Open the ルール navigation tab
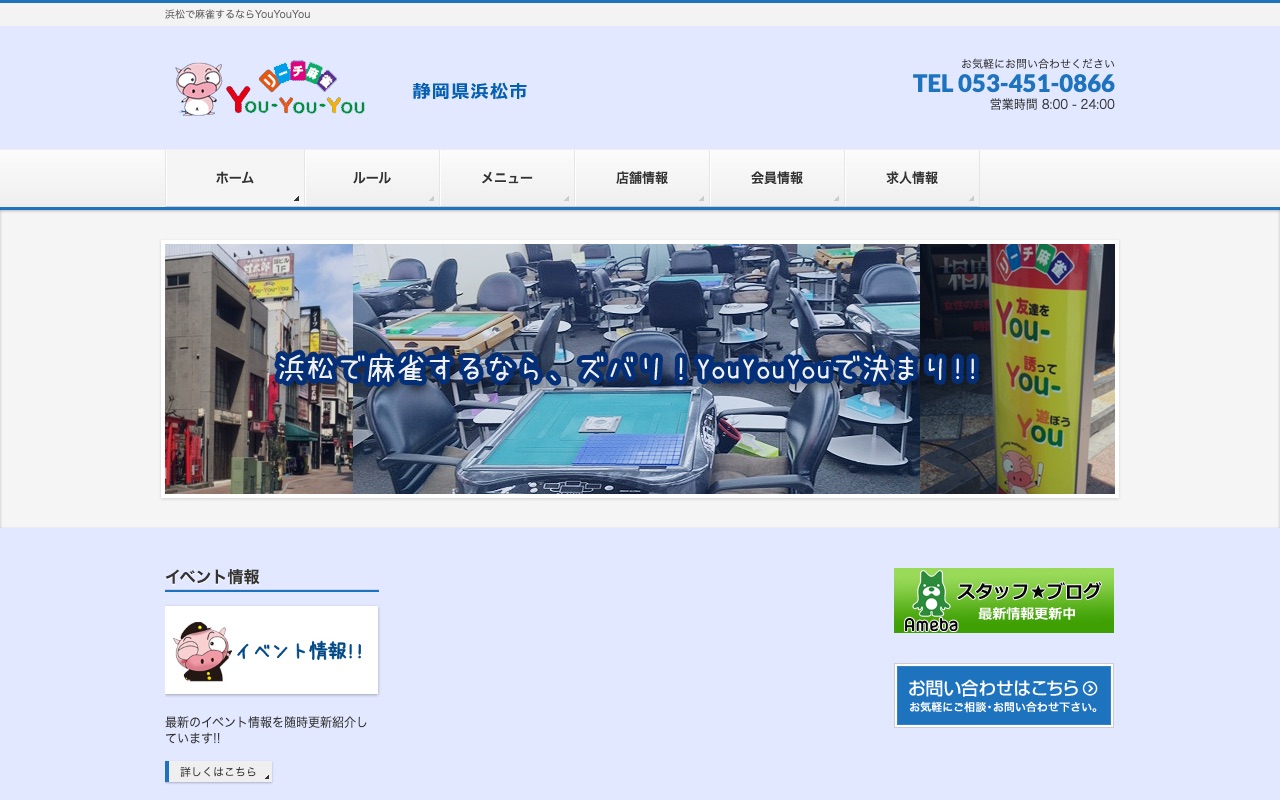The image size is (1280, 800). pos(371,178)
